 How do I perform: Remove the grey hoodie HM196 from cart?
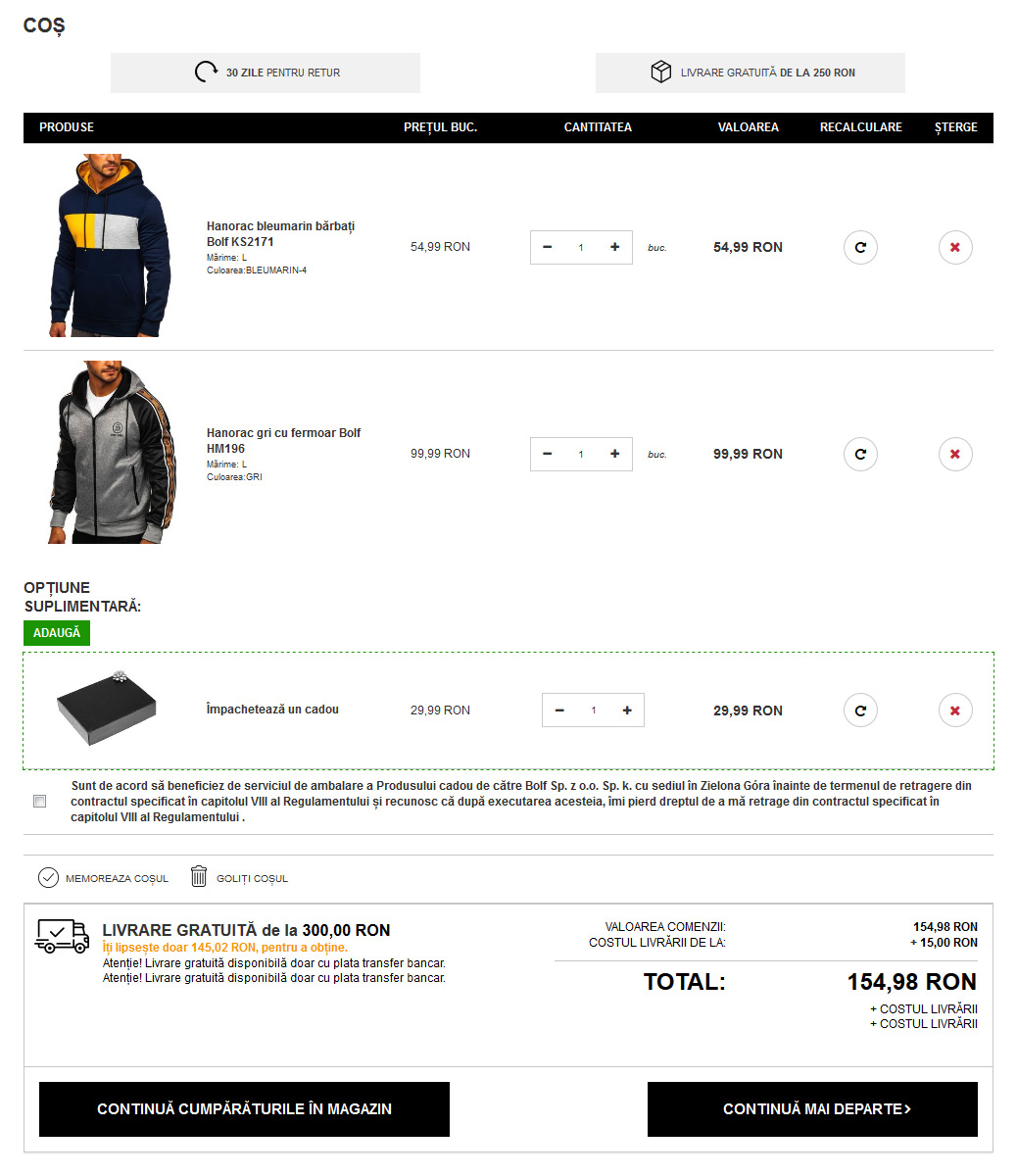955,454
